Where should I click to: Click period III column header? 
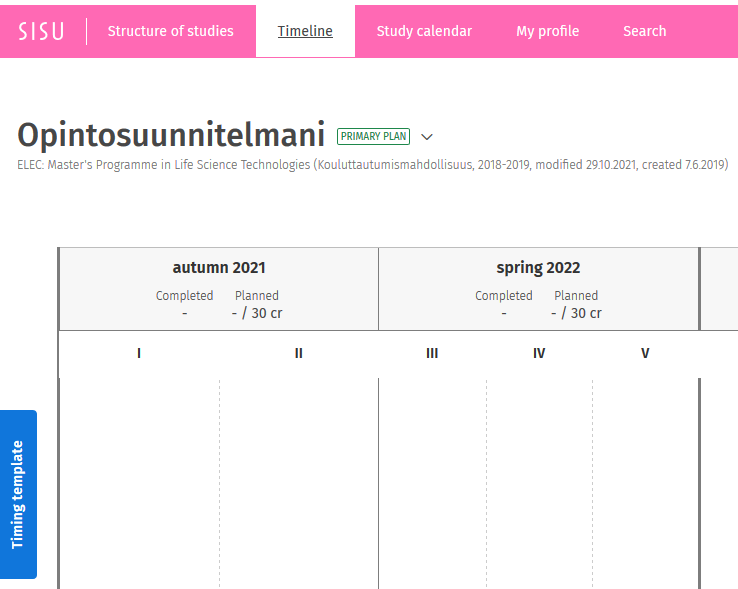coord(432,353)
